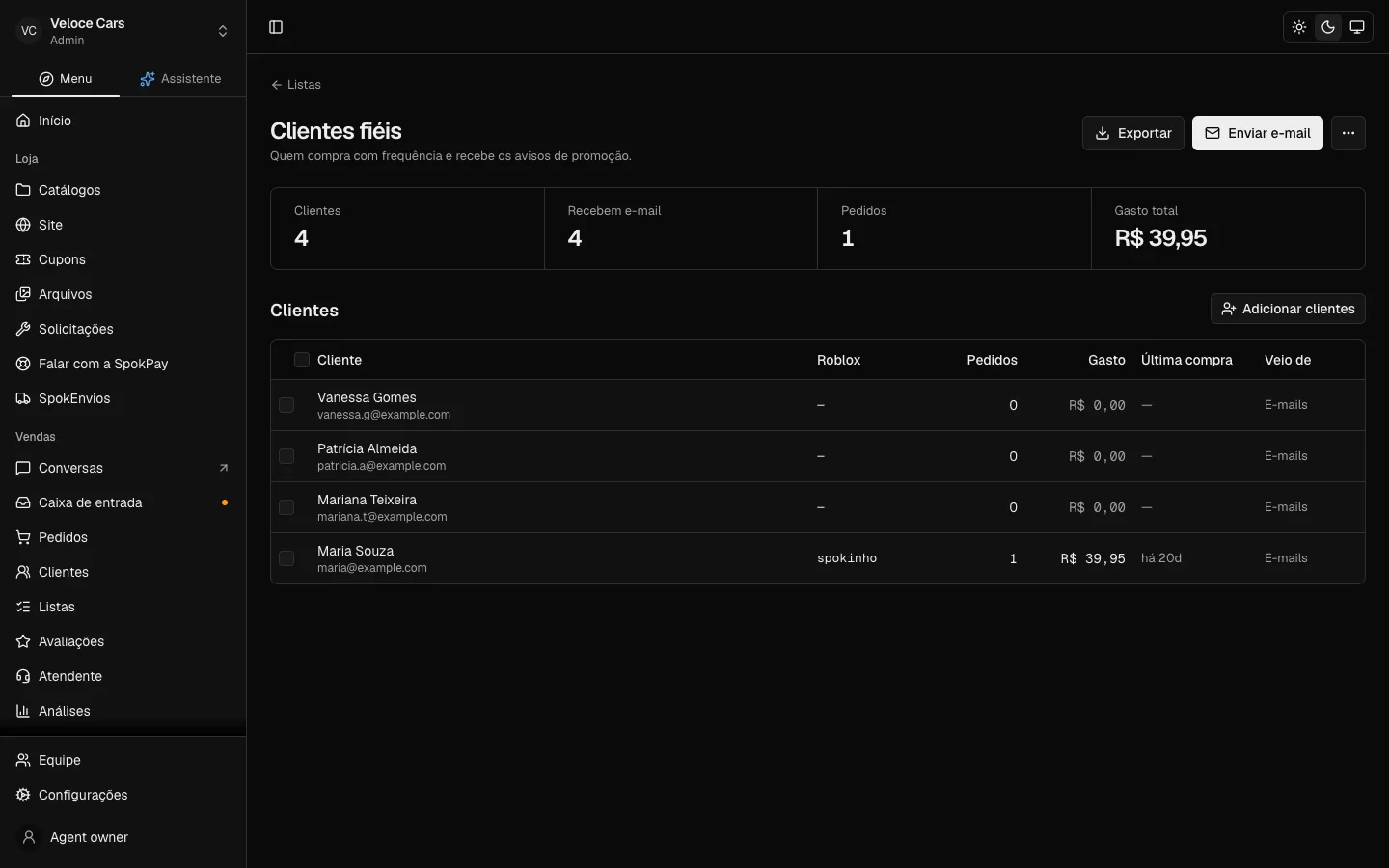The width and height of the screenshot is (1389, 868).
Task: Click the Enviar e-mail button
Action: pos(1258,133)
